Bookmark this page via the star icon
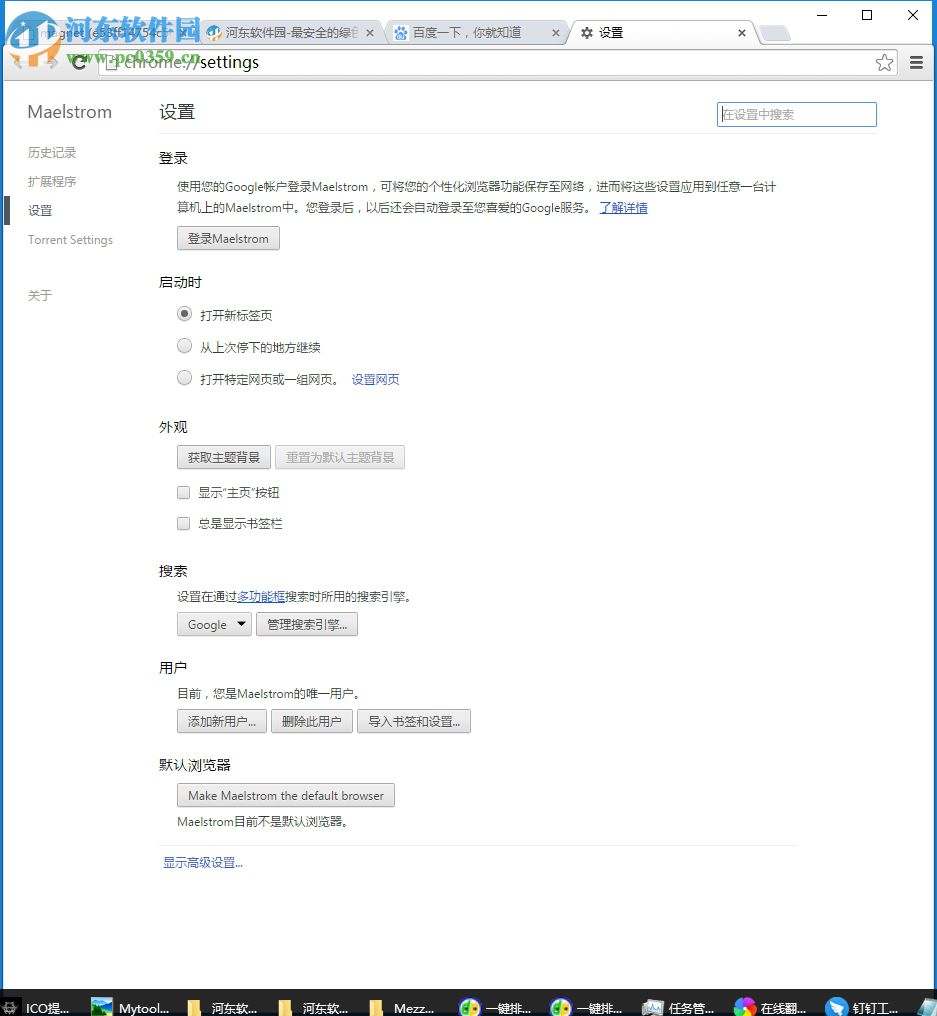Viewport: 937px width, 1016px height. pyautogui.click(x=884, y=62)
